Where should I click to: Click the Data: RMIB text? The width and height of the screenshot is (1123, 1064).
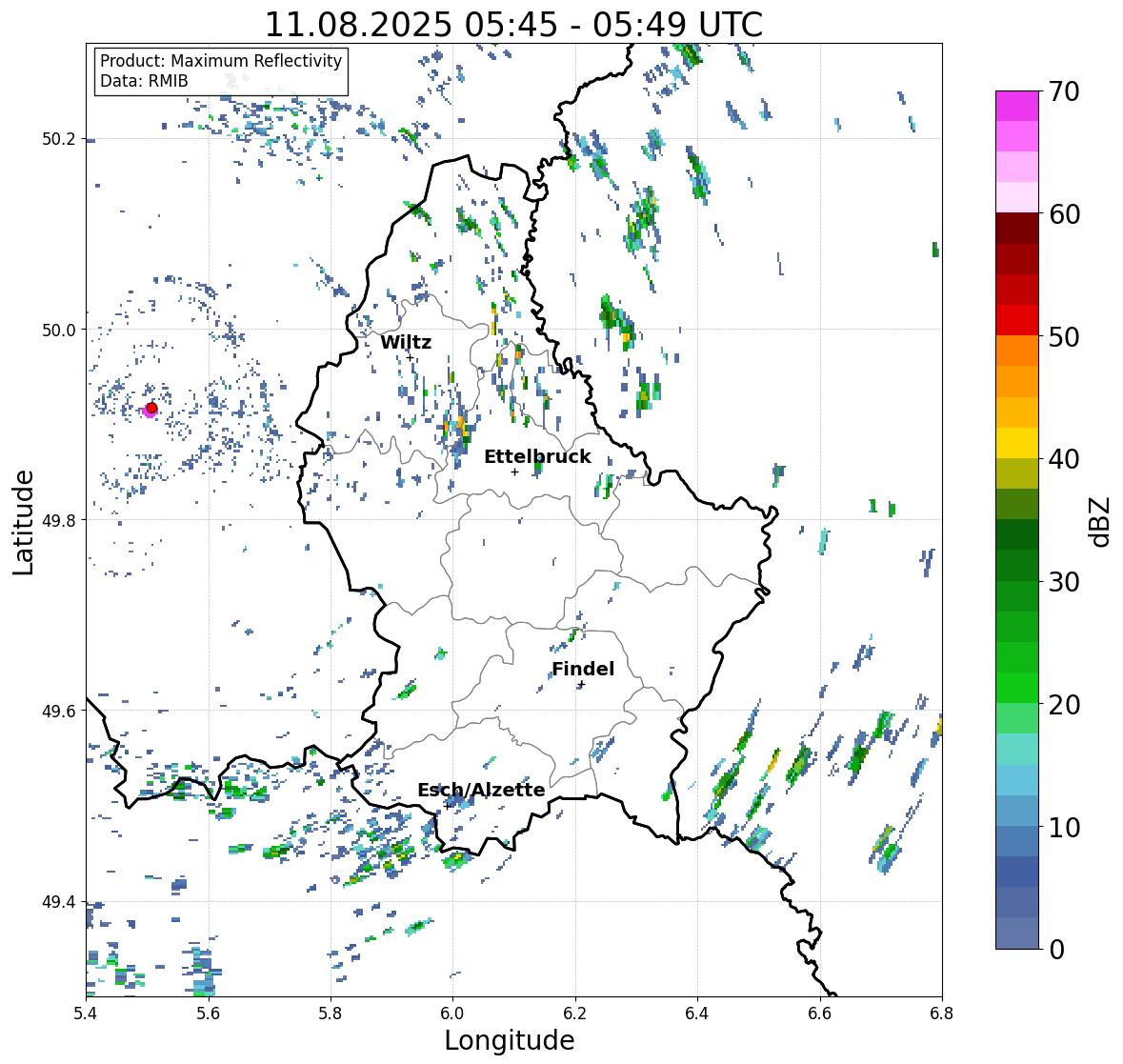point(144,81)
